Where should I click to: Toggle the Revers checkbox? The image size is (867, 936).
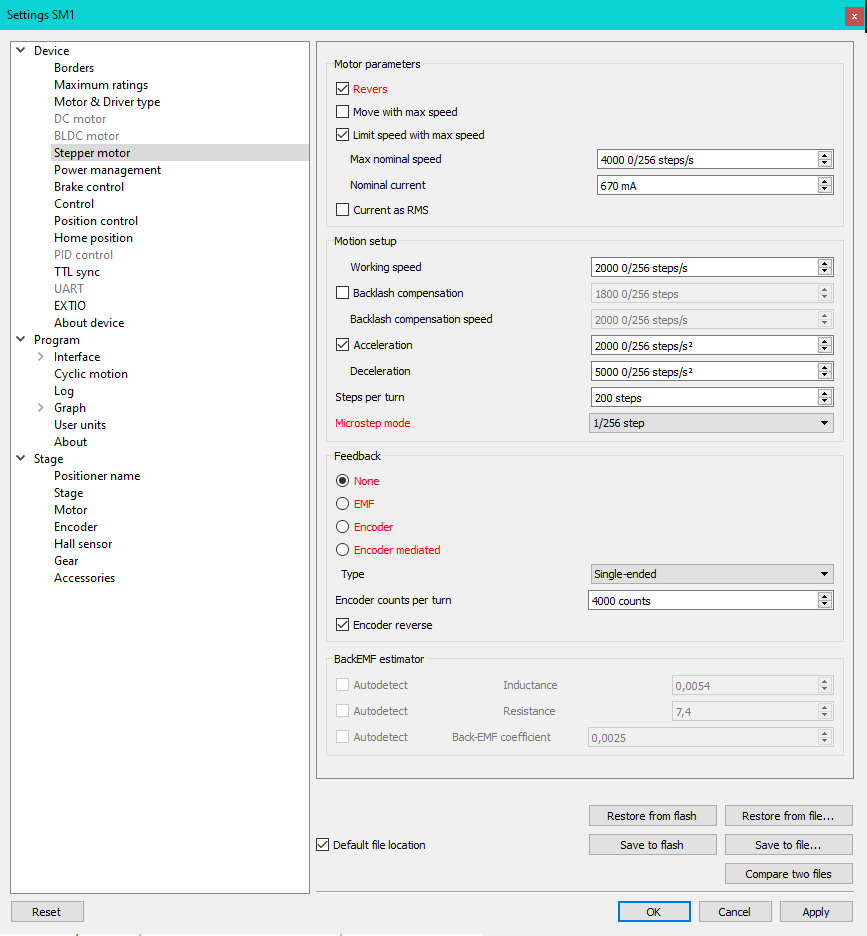coord(343,89)
